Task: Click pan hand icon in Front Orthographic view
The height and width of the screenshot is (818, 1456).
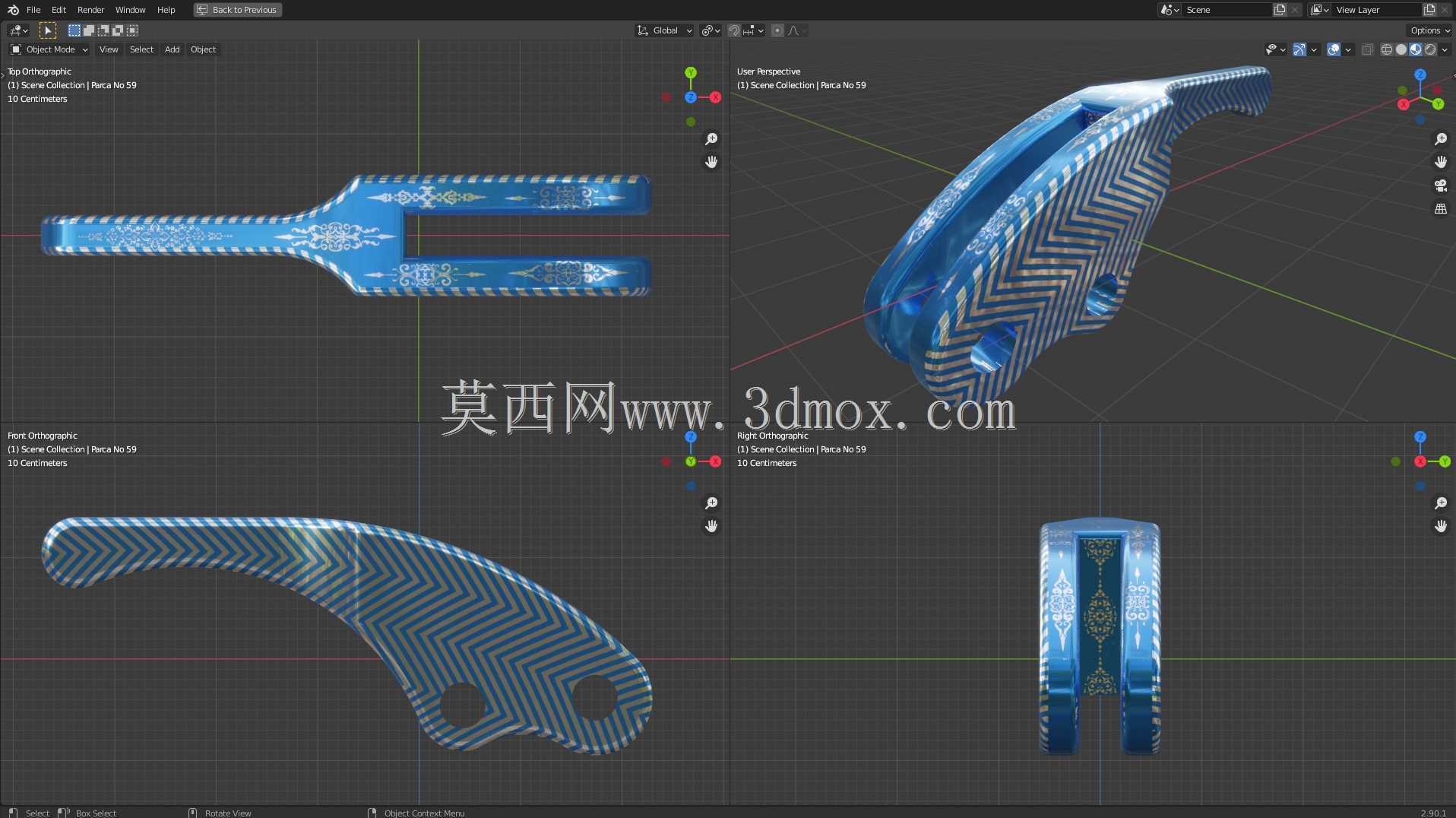Action: click(x=711, y=526)
